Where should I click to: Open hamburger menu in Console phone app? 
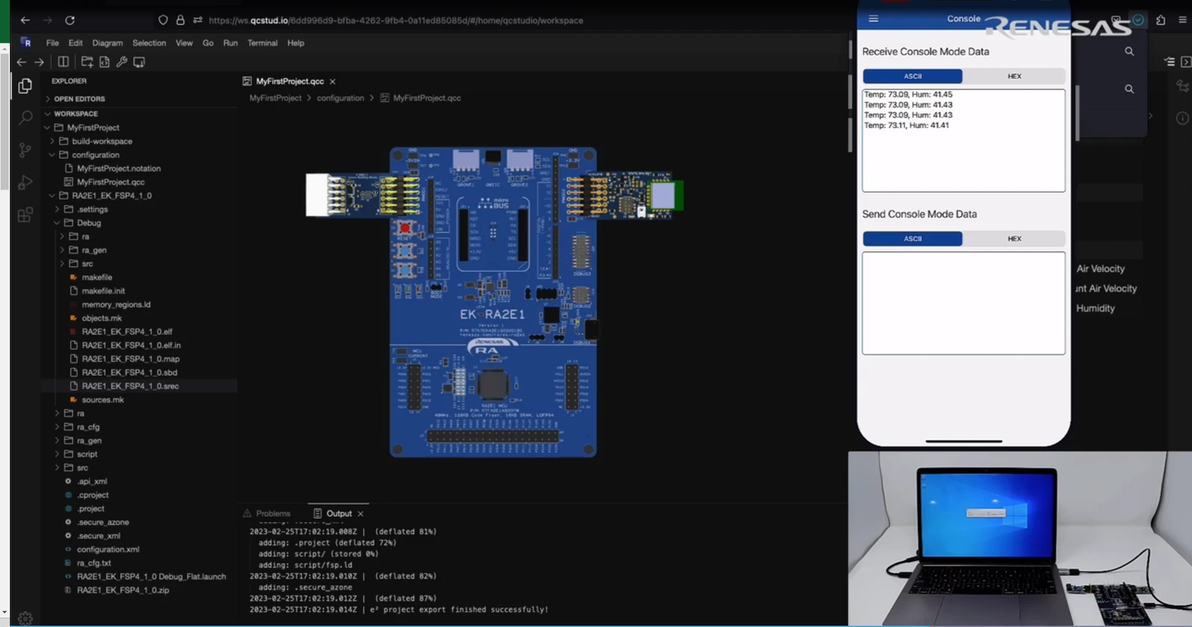(x=873, y=19)
